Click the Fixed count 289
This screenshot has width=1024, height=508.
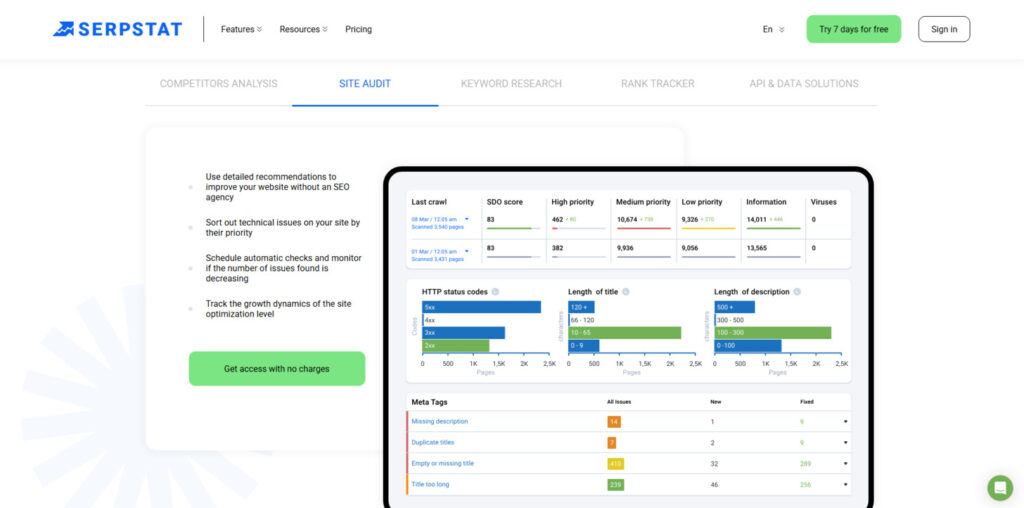click(x=805, y=464)
